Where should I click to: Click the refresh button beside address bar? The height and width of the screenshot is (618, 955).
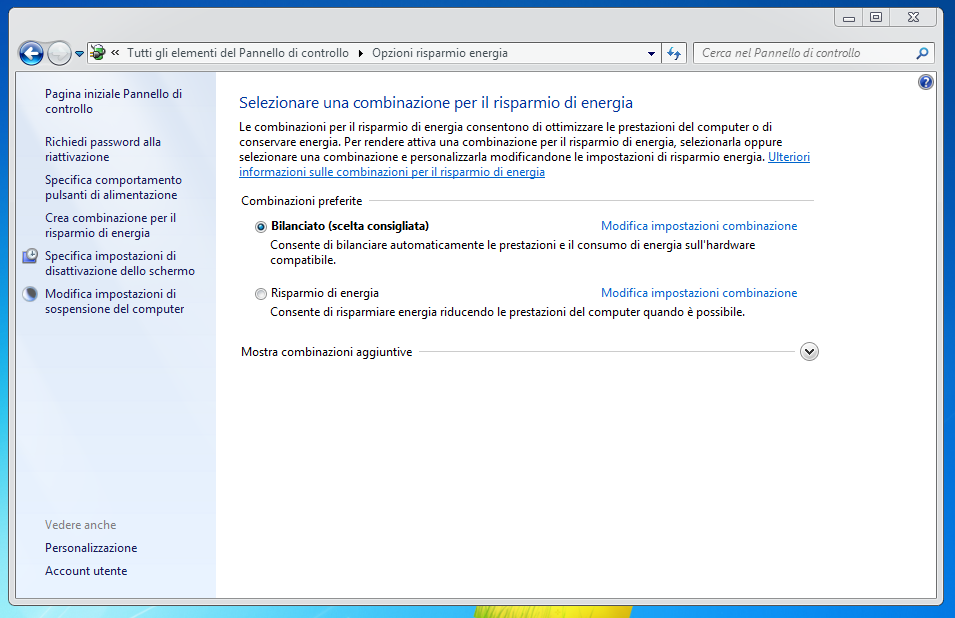point(674,53)
